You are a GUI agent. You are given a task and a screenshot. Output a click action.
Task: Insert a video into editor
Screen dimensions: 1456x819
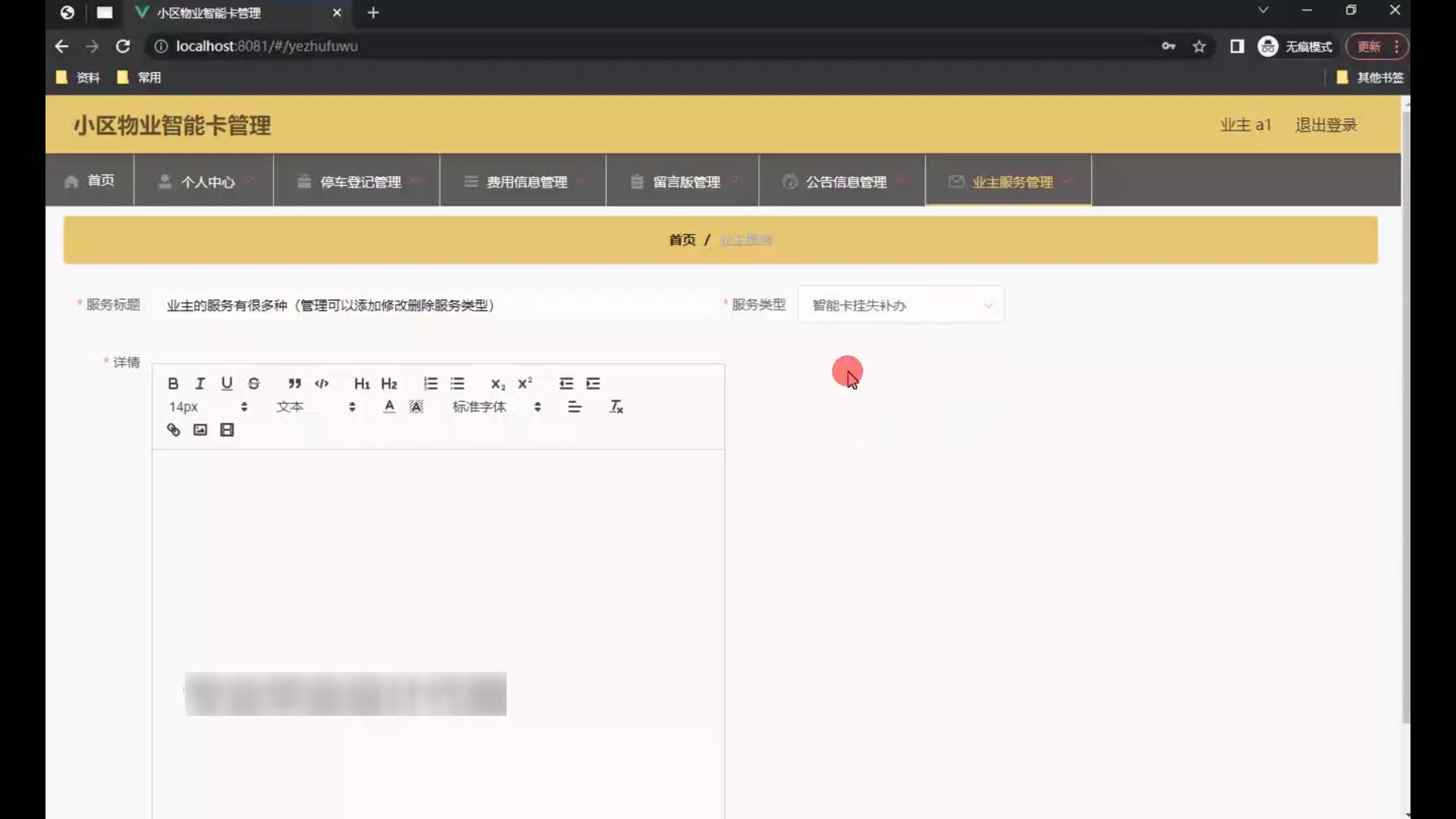point(227,430)
